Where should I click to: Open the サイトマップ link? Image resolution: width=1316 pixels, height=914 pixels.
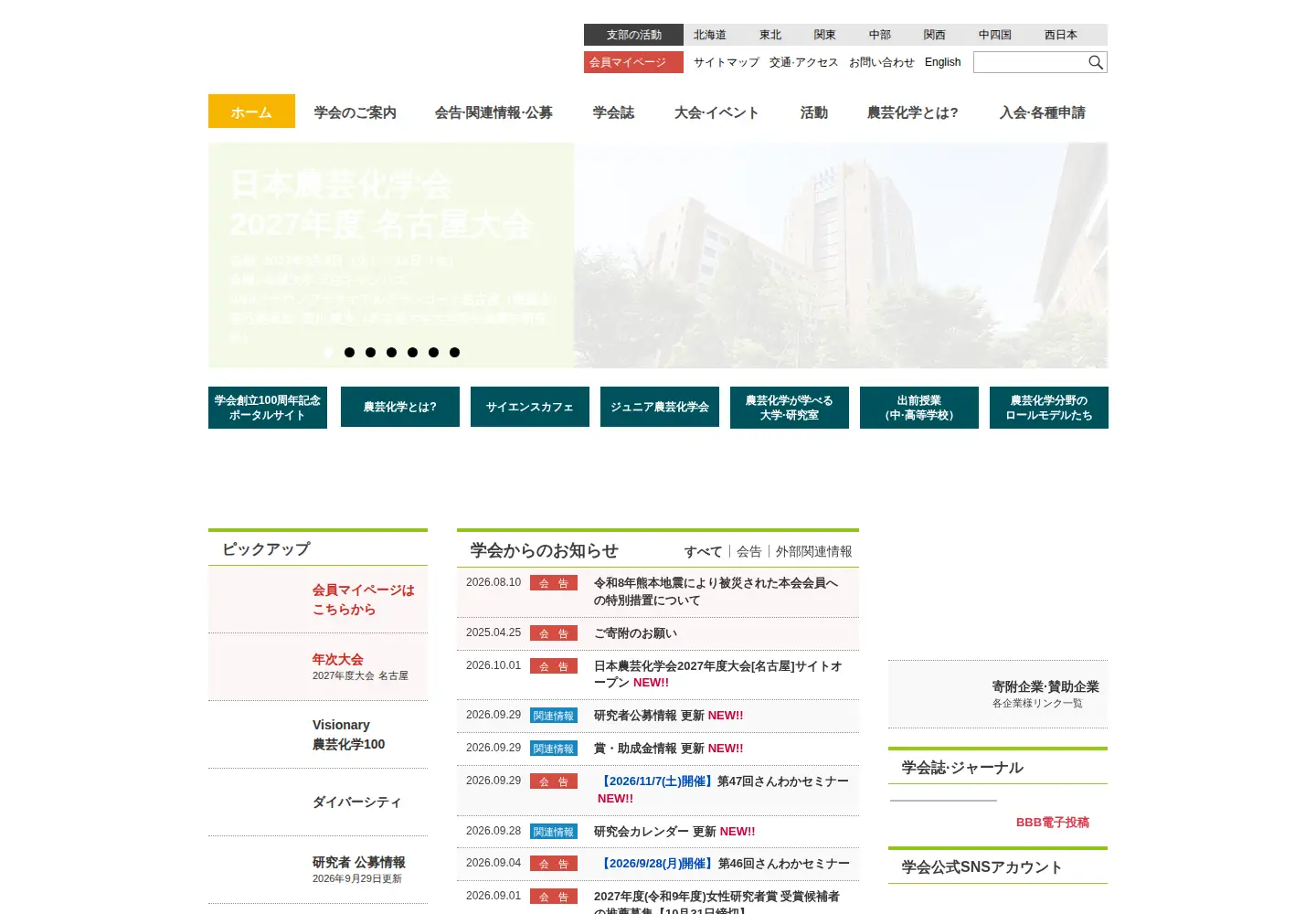pyautogui.click(x=727, y=62)
